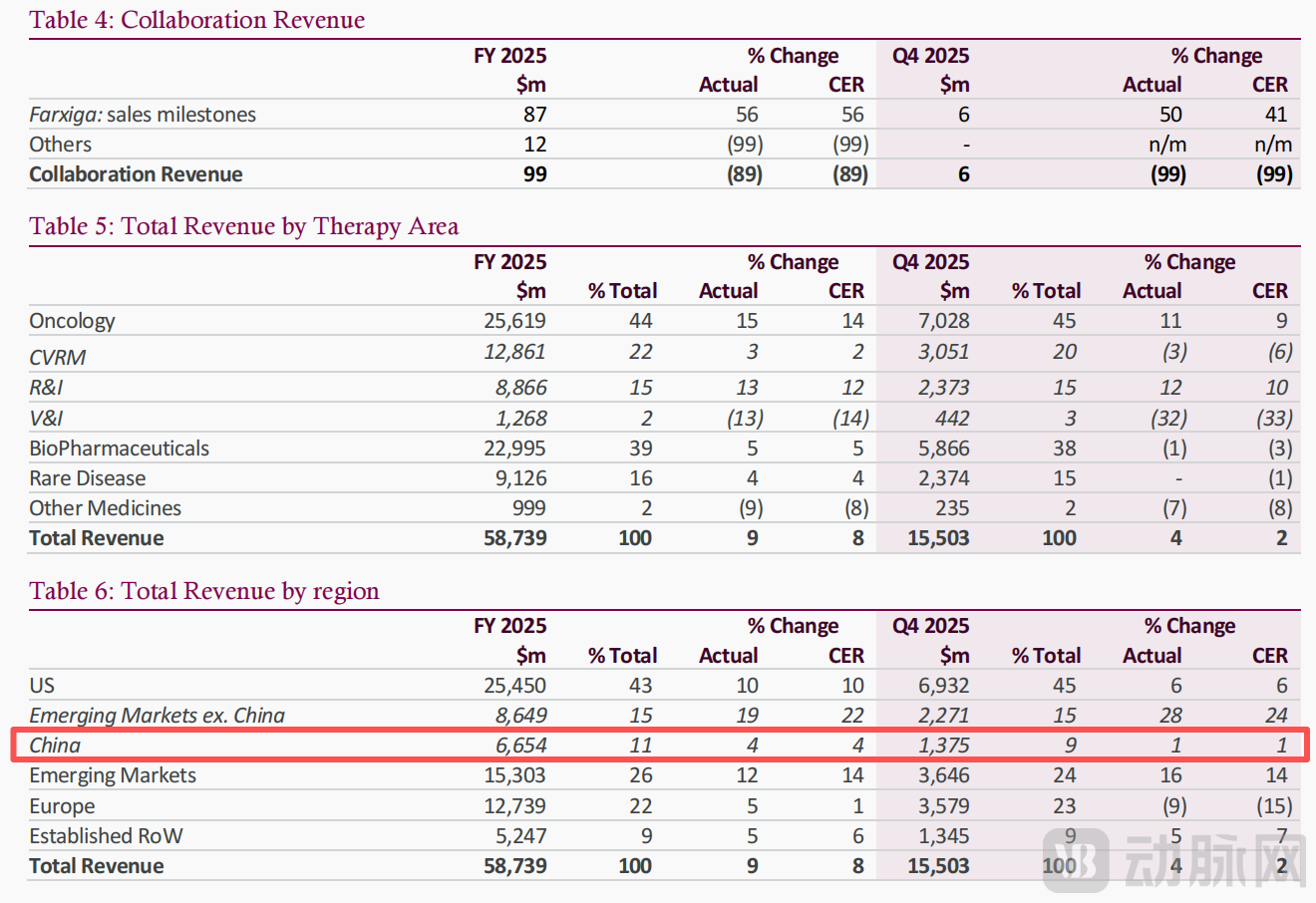Screen dimensions: 1316x903
Task: Select the Established RoW row label
Action: [106, 836]
